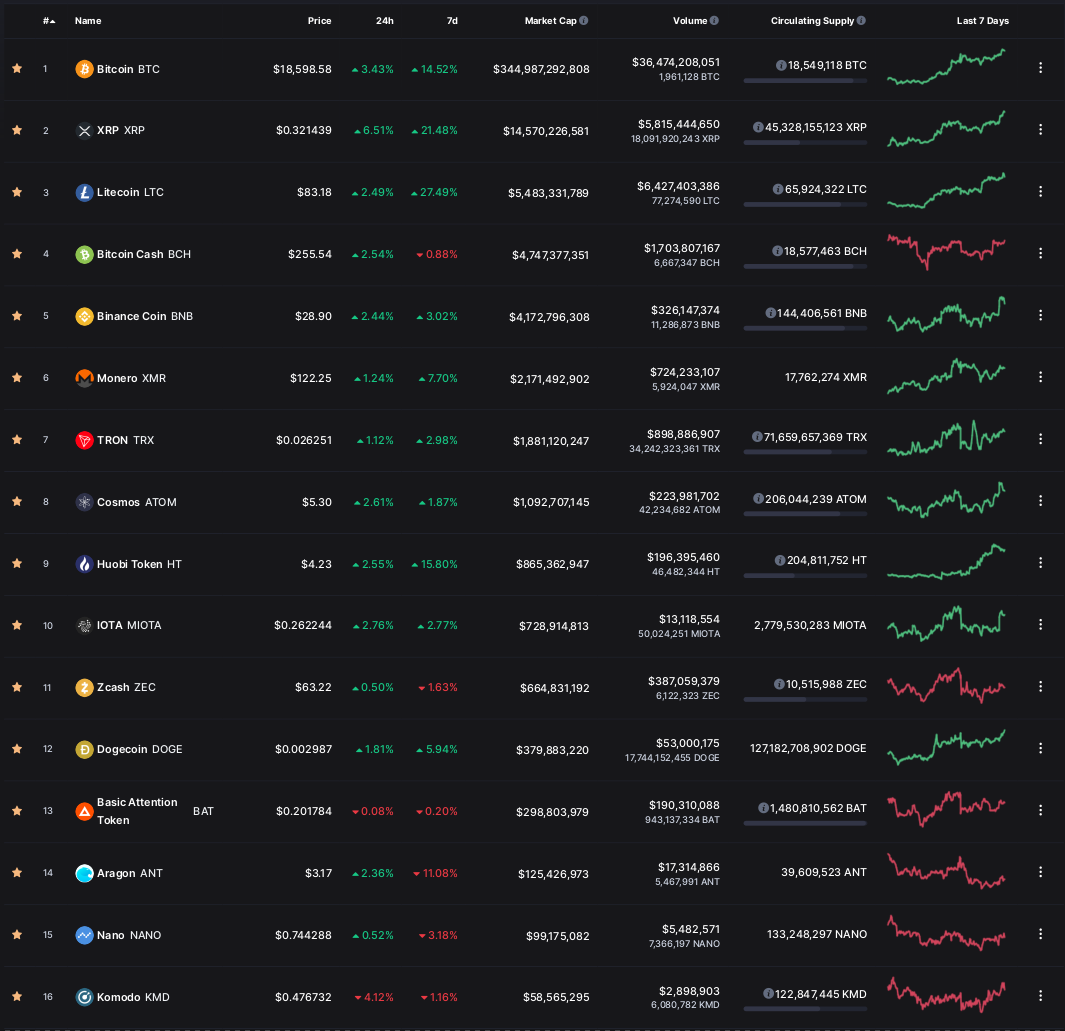Click the TRON logo icon
The image size is (1065, 1031).
pos(84,441)
